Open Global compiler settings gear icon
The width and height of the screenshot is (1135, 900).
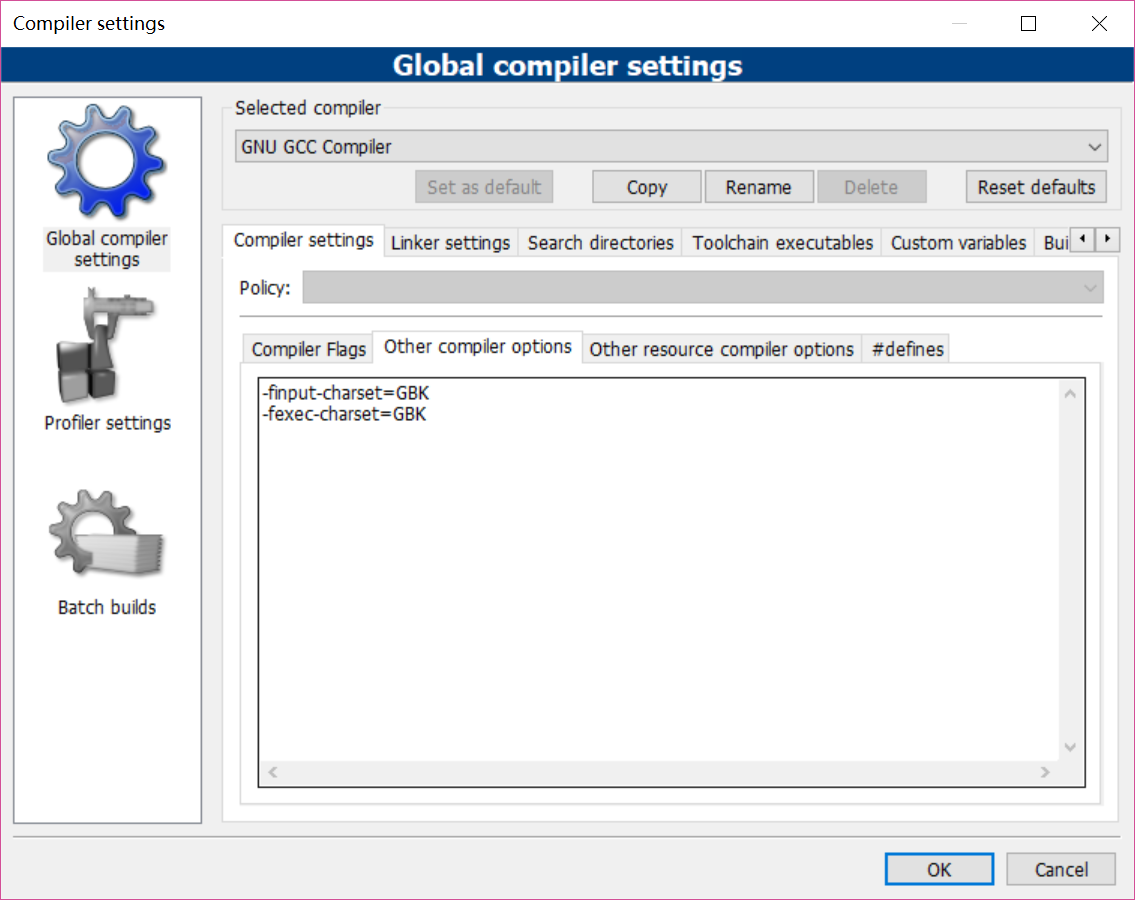[106, 161]
